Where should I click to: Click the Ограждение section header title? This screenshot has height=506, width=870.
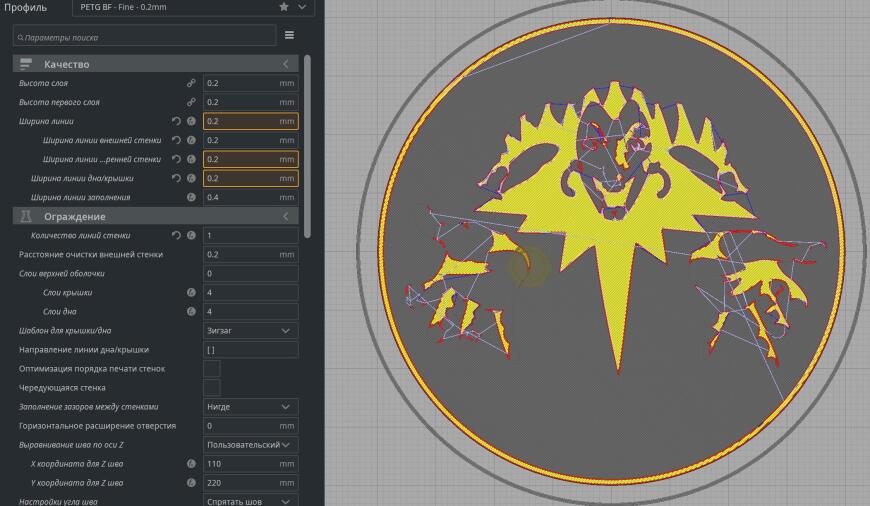coord(74,216)
